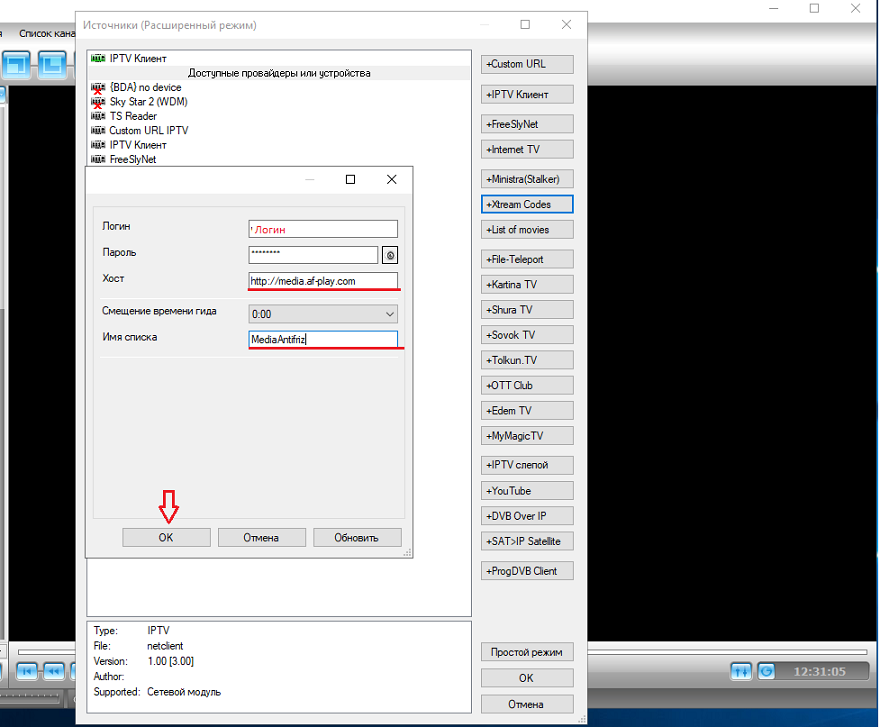Click the show password eye icon
The image size is (880, 727).
click(390, 255)
